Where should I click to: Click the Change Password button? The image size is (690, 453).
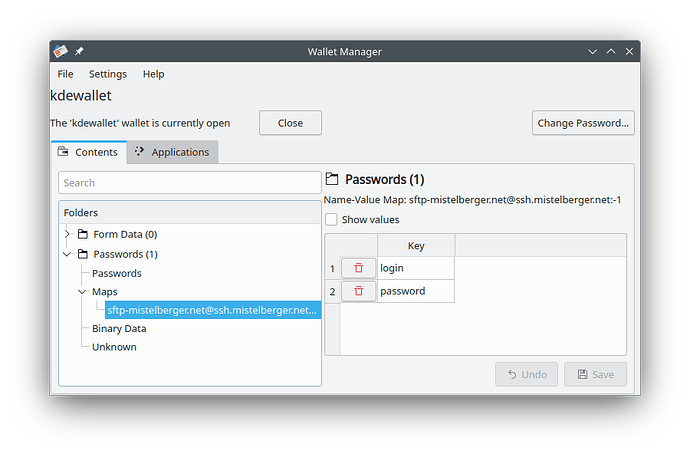pyautogui.click(x=583, y=123)
